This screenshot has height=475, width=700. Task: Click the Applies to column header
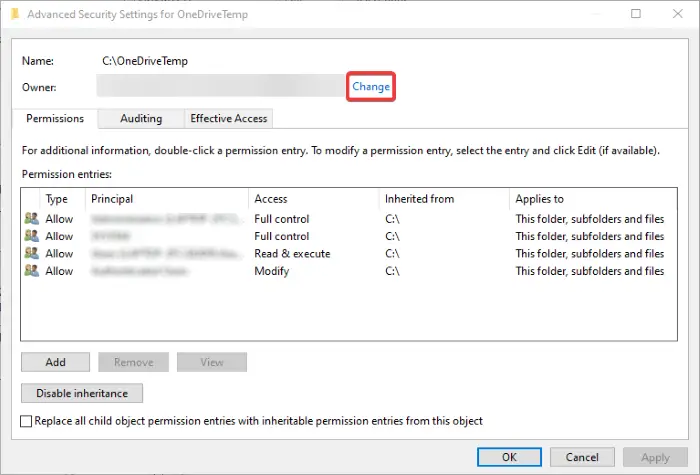[593, 199]
